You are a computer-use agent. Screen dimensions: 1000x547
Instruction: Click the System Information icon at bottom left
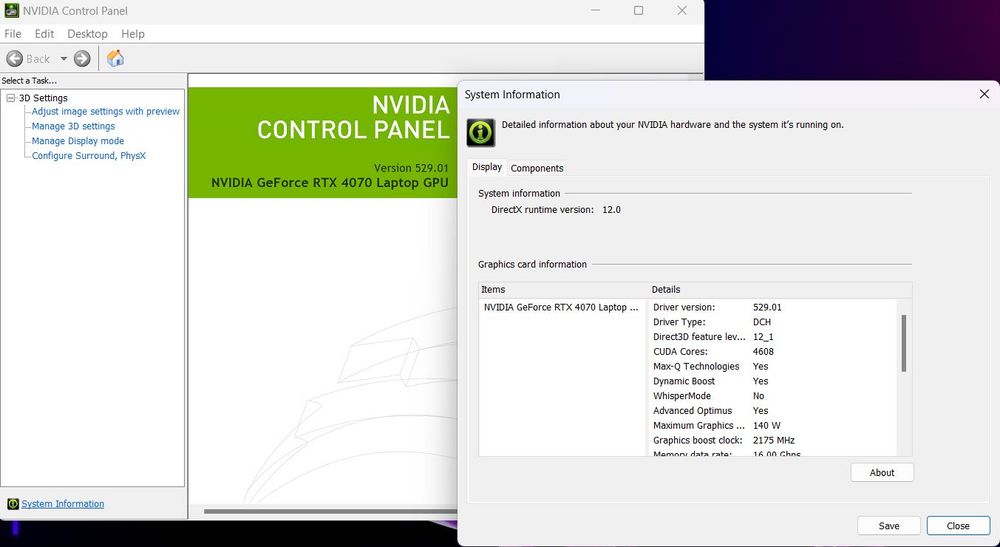pos(13,504)
